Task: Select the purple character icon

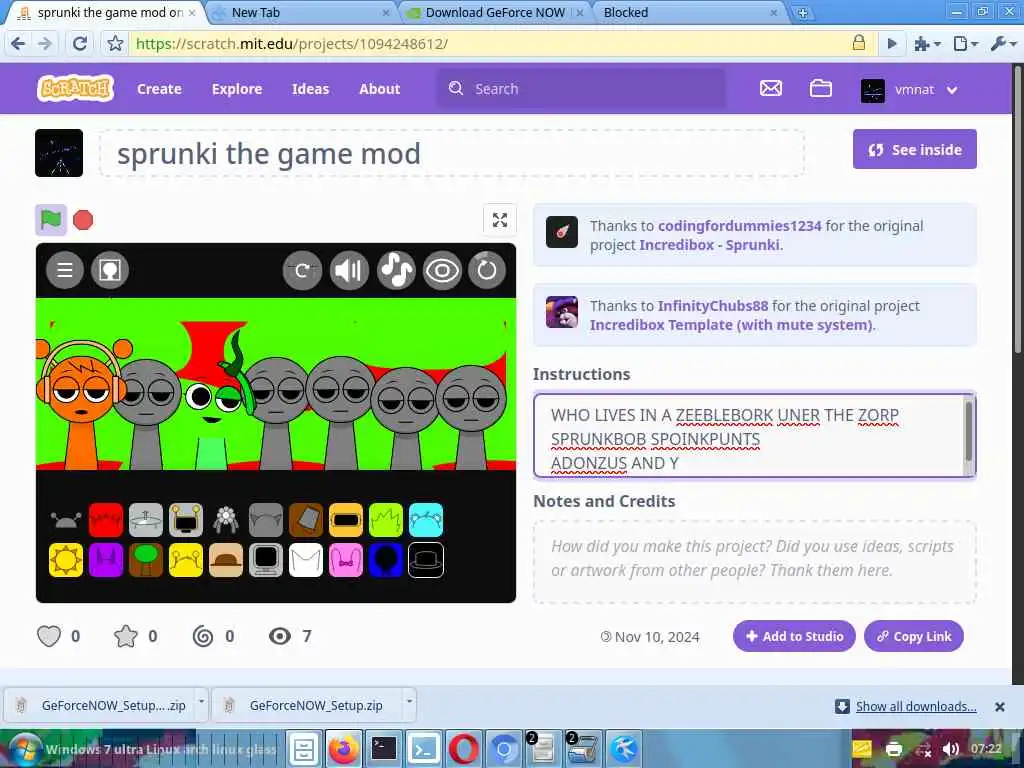Action: pyautogui.click(x=106, y=560)
